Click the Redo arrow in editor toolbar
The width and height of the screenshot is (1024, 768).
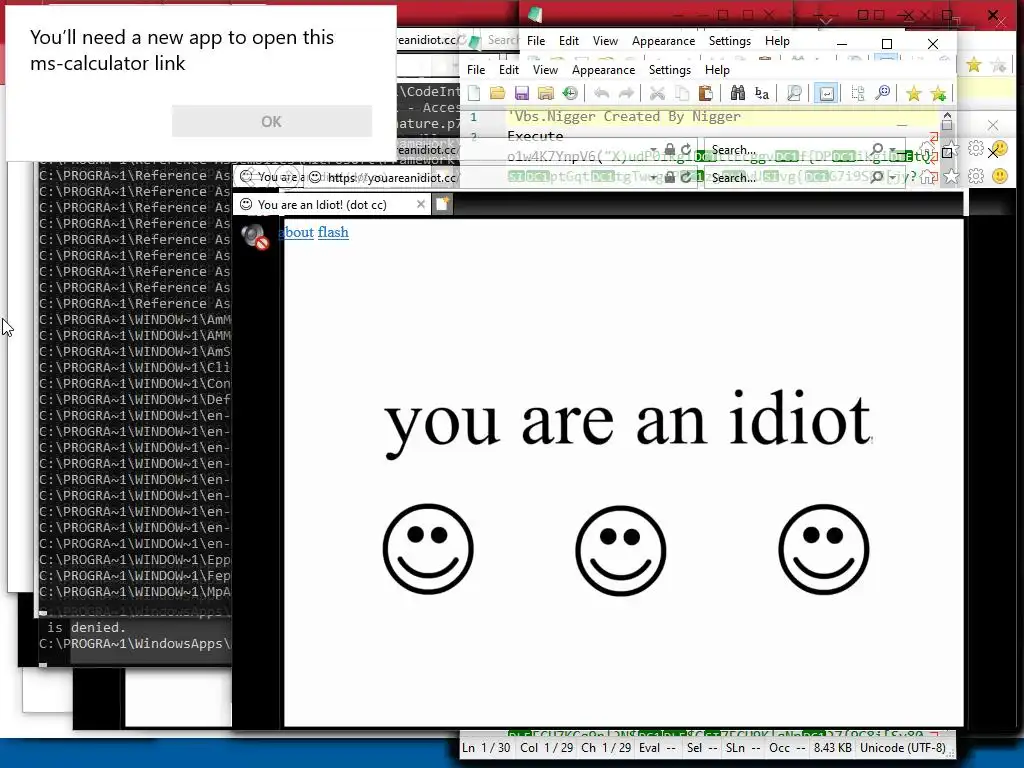[626, 93]
